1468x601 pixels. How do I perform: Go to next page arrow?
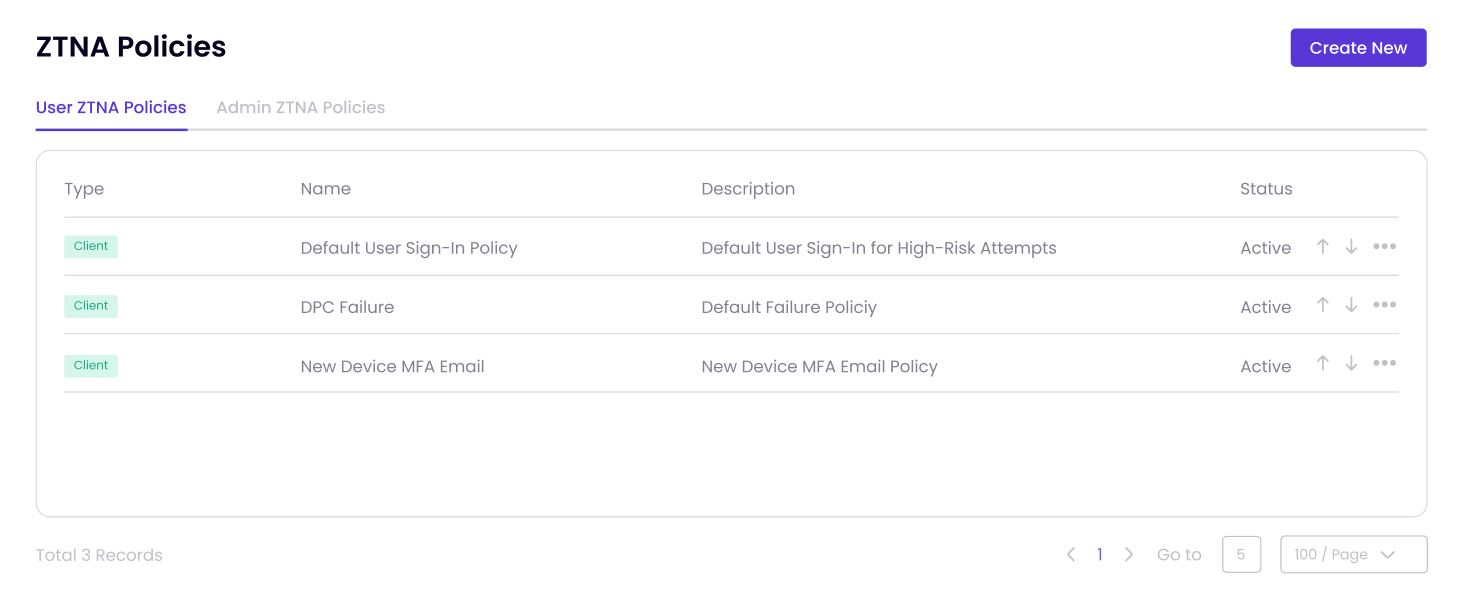tap(1129, 554)
